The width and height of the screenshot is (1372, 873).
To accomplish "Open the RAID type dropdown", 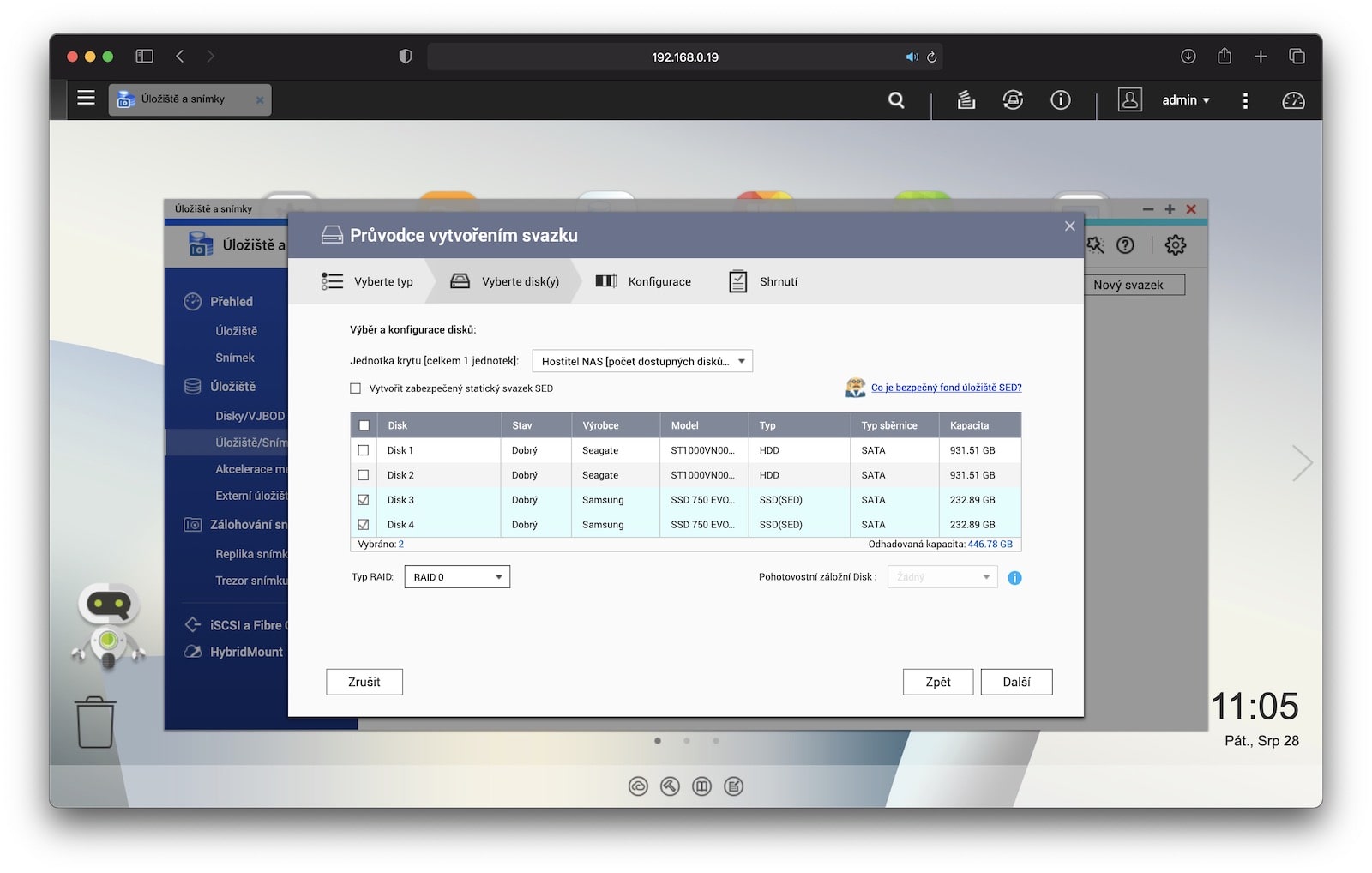I will pyautogui.click(x=457, y=577).
